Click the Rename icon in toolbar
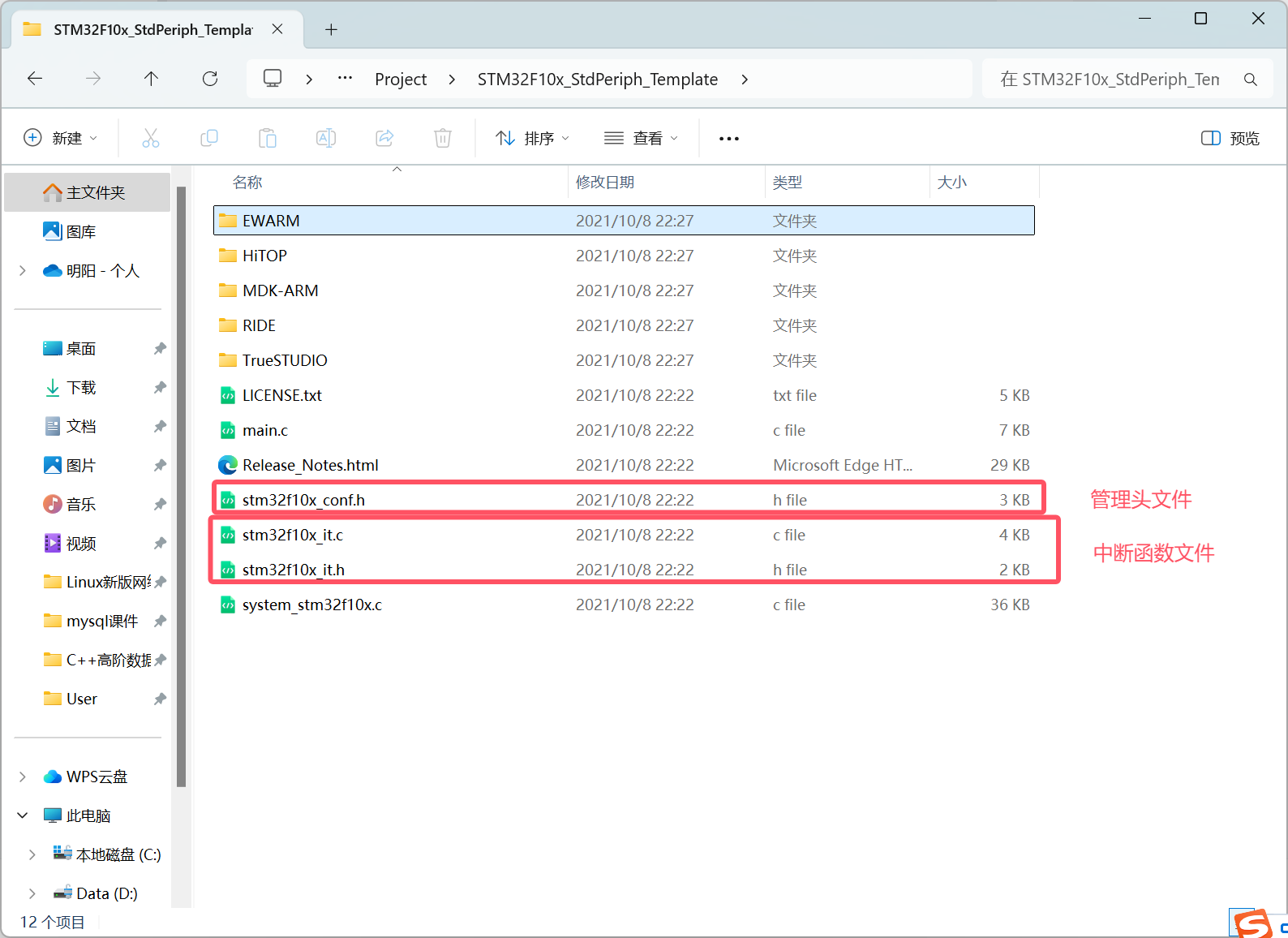 [326, 138]
